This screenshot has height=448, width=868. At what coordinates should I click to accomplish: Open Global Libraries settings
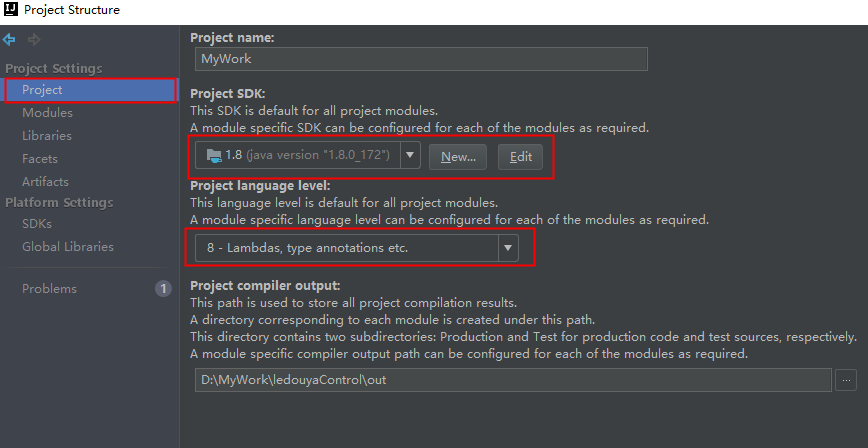click(x=68, y=247)
